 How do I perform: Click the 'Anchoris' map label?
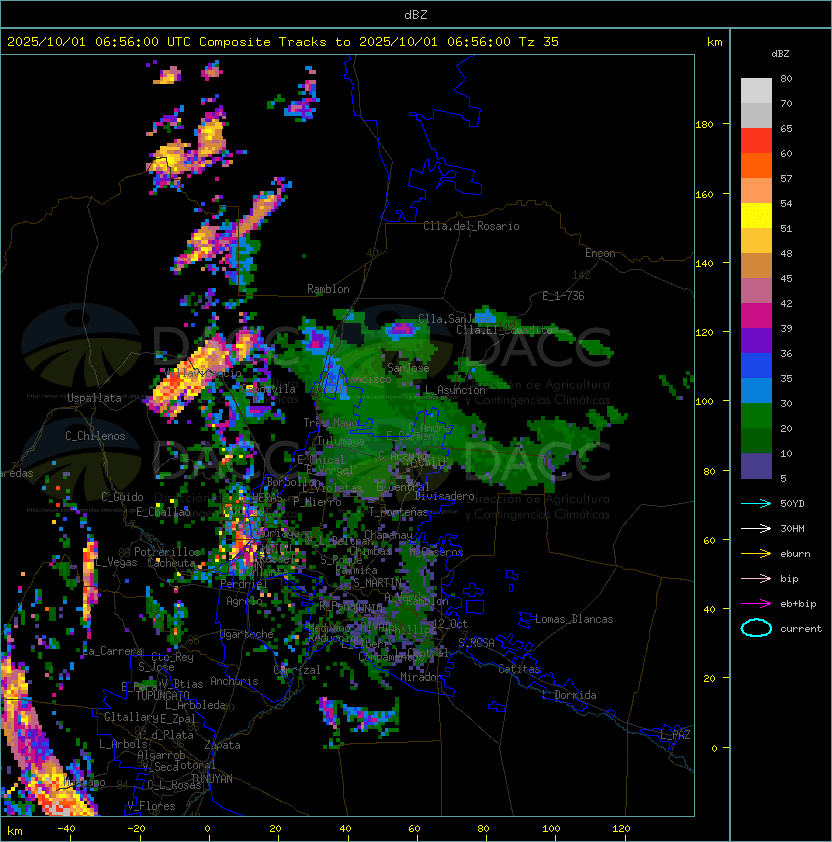[x=234, y=681]
